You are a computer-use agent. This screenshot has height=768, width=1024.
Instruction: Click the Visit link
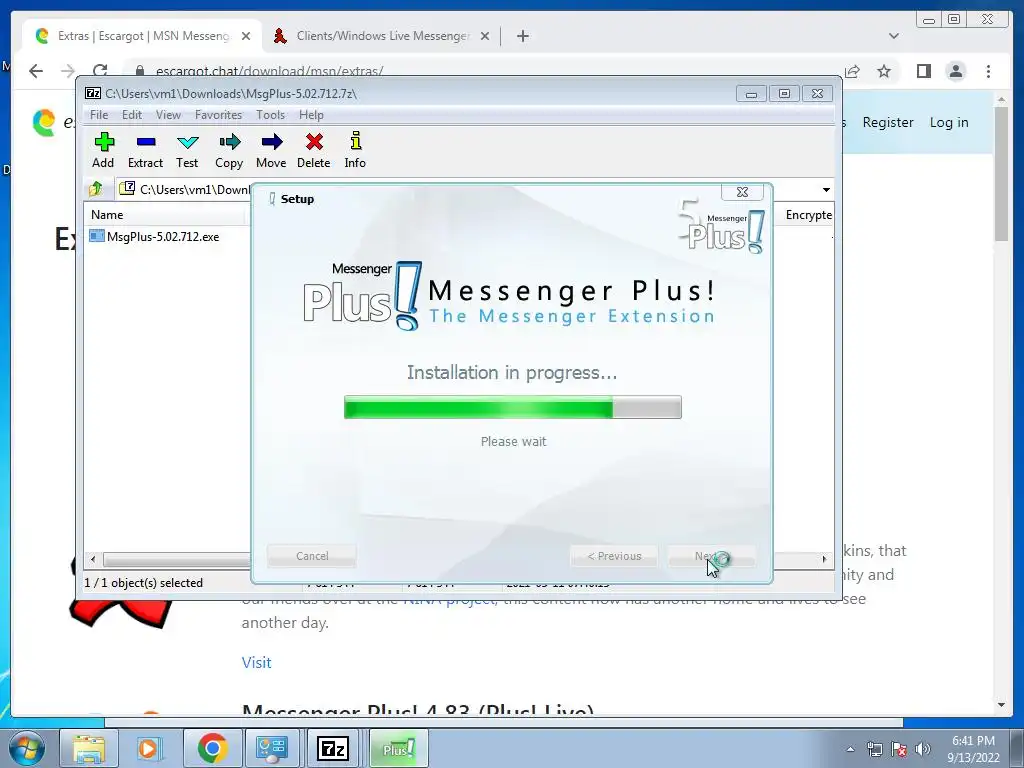point(257,662)
